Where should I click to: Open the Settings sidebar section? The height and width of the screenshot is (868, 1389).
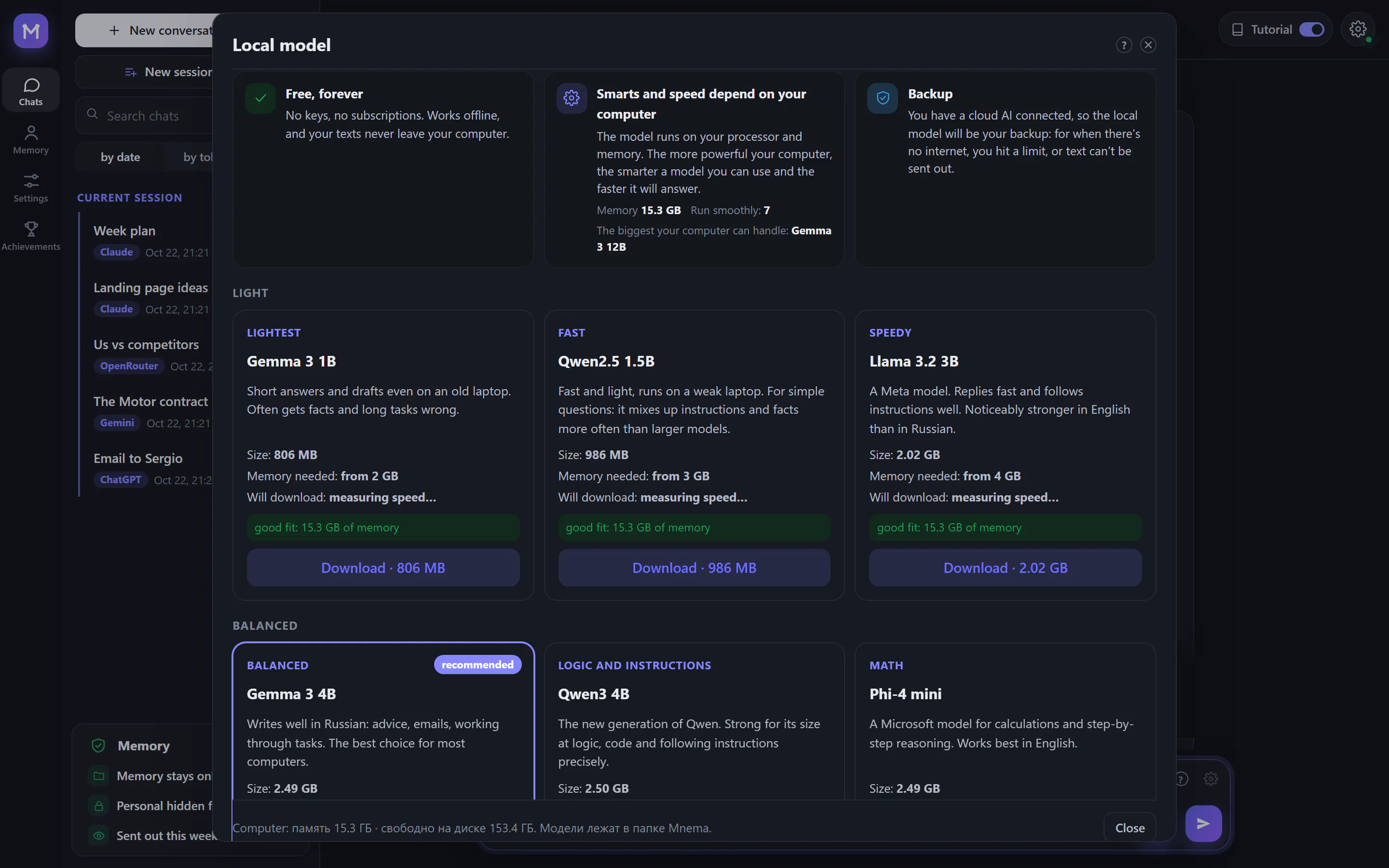(31, 188)
